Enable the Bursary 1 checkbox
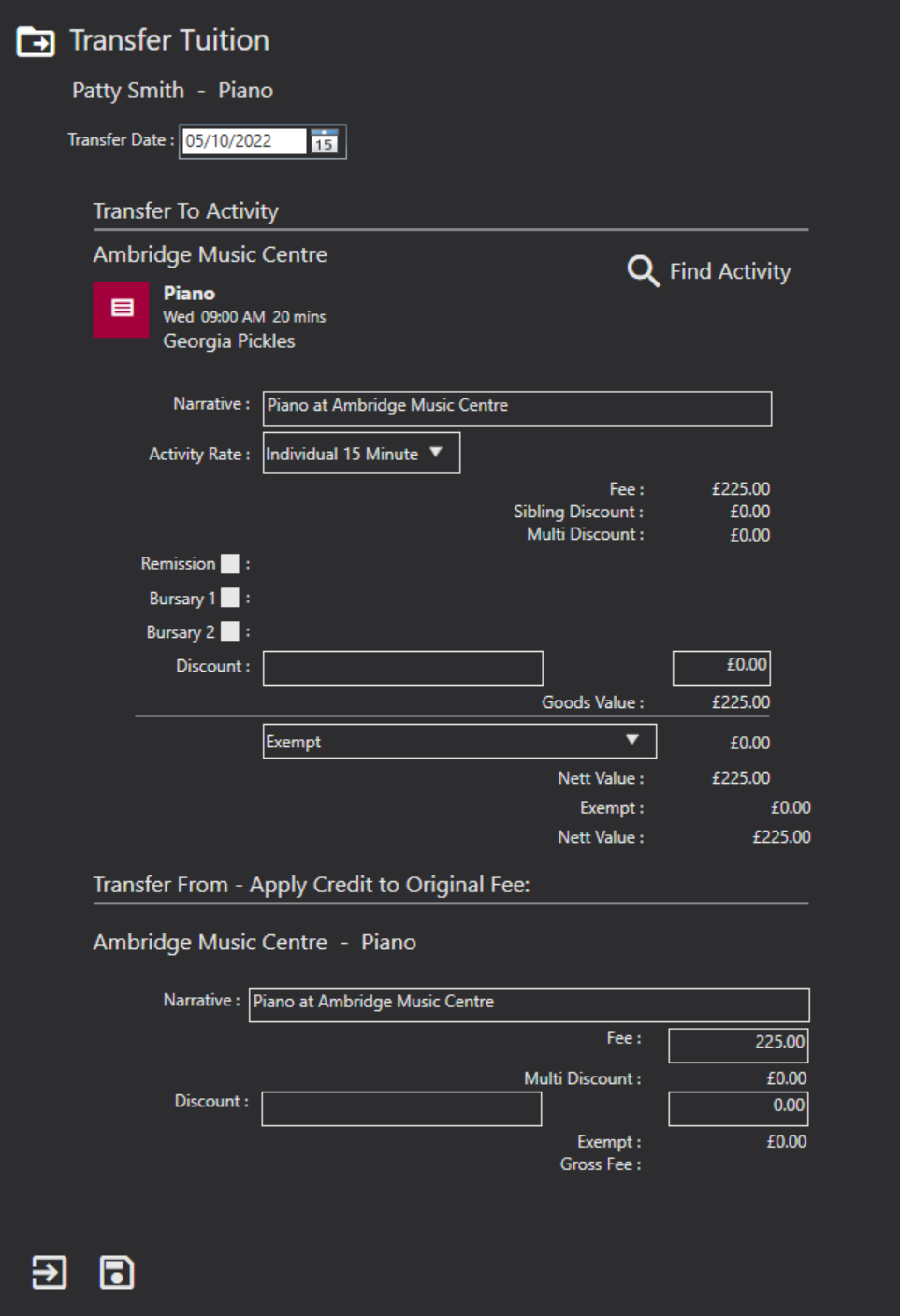The height and width of the screenshot is (1316, 900). point(229,599)
